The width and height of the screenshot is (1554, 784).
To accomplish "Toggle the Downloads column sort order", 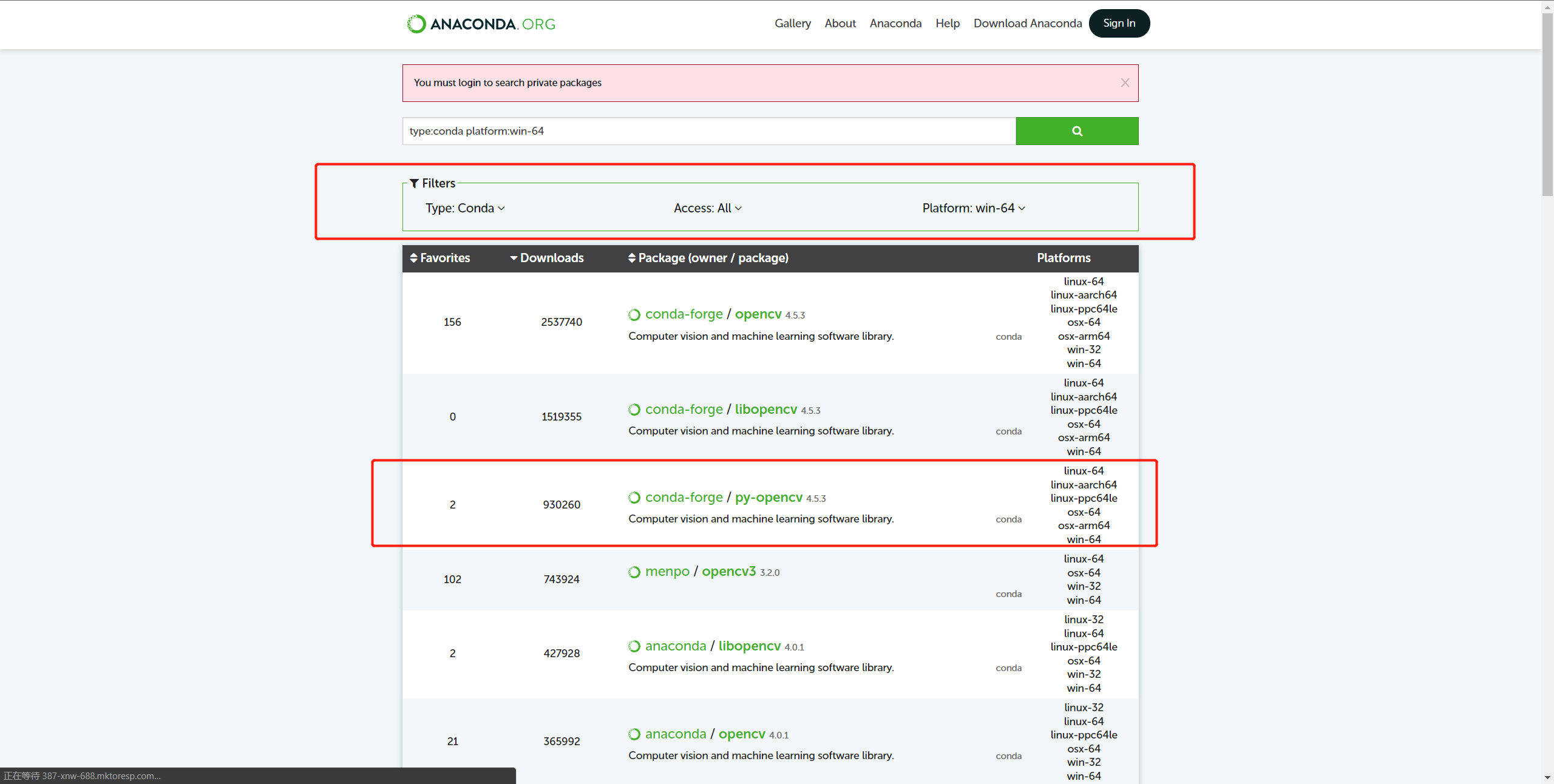I will [x=546, y=258].
